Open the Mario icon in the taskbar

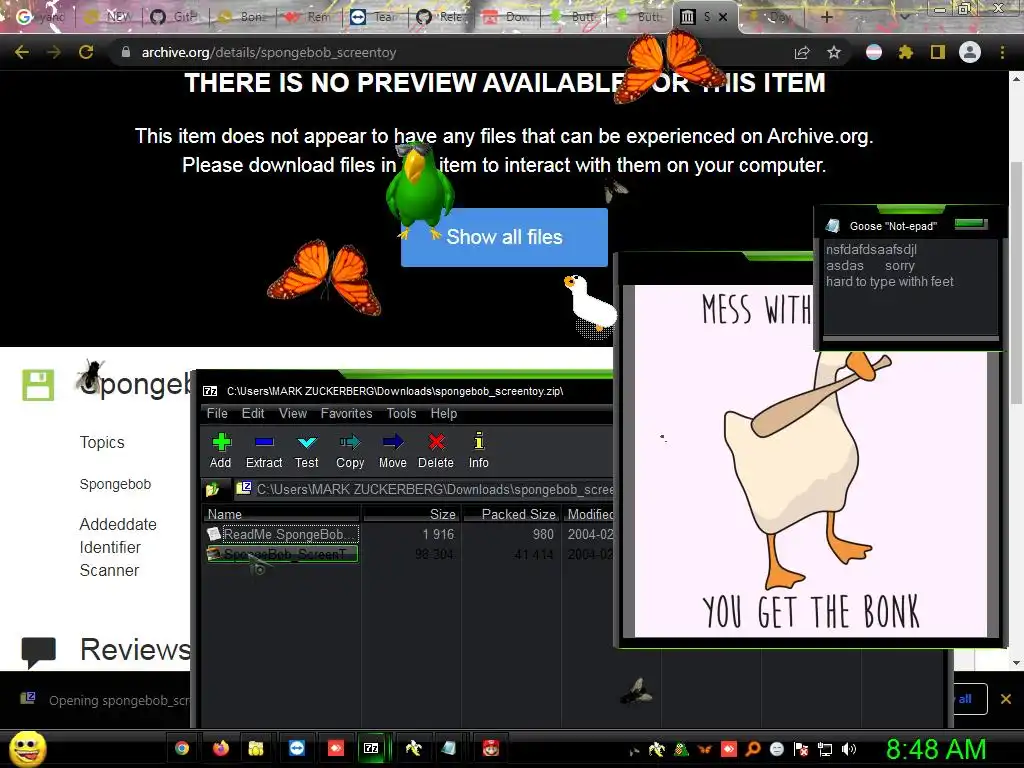(490, 748)
